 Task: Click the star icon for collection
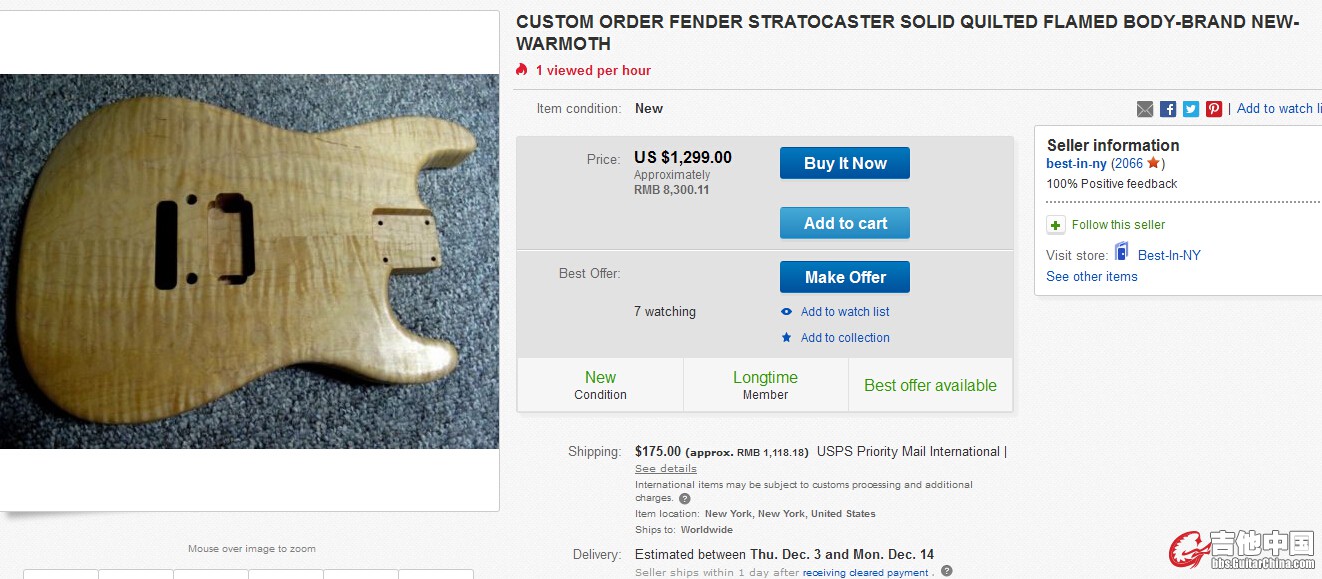(787, 338)
